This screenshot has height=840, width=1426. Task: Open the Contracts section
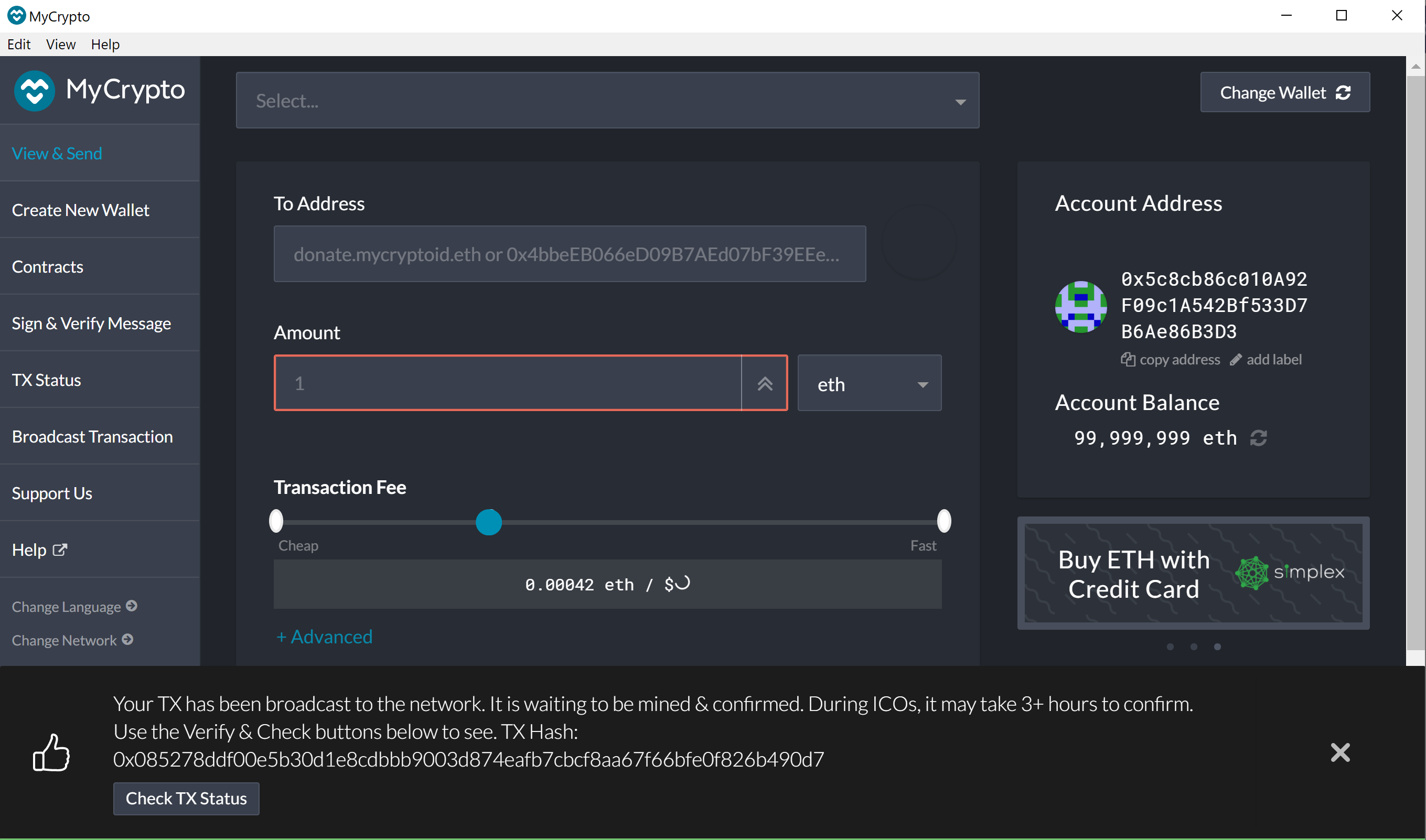pyautogui.click(x=100, y=266)
